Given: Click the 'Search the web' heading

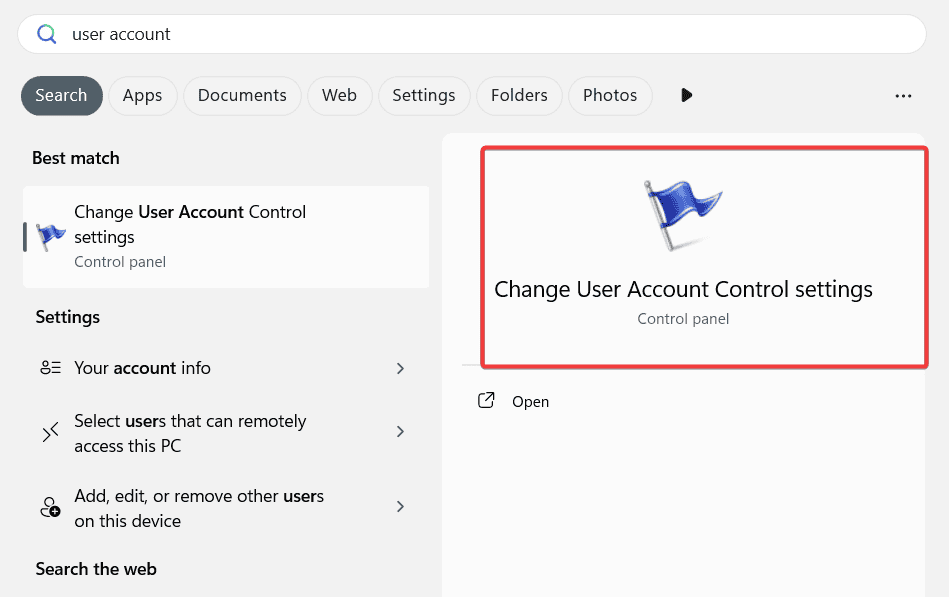Looking at the screenshot, I should (x=96, y=569).
